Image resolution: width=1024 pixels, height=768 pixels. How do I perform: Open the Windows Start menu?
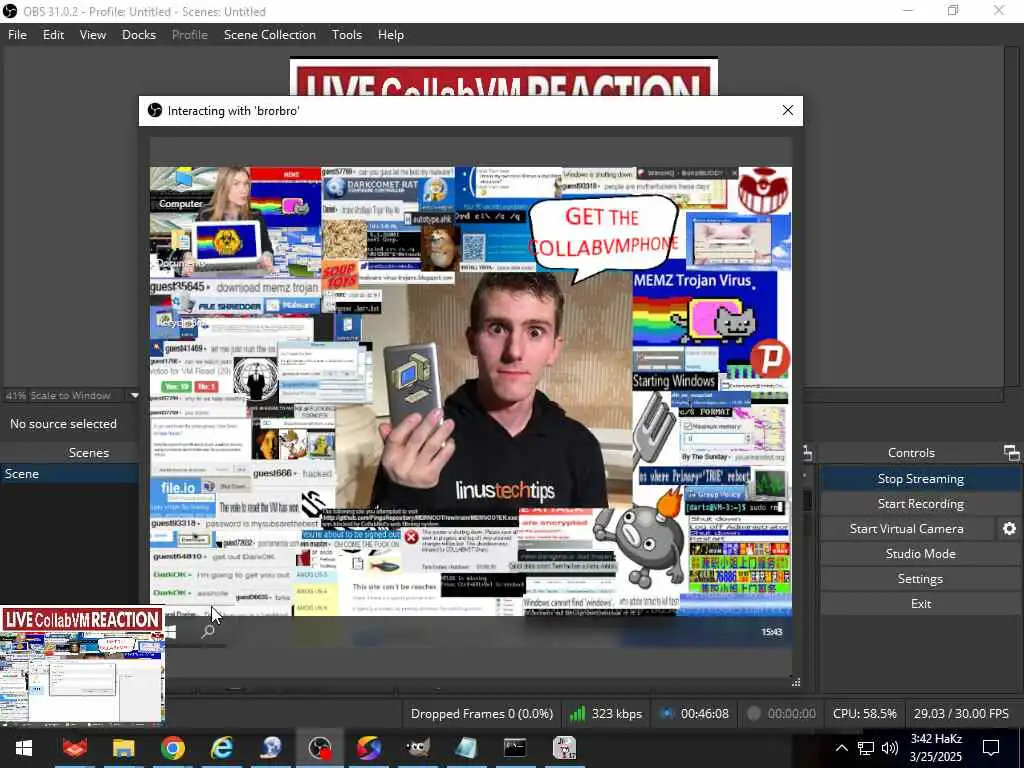tap(24, 748)
